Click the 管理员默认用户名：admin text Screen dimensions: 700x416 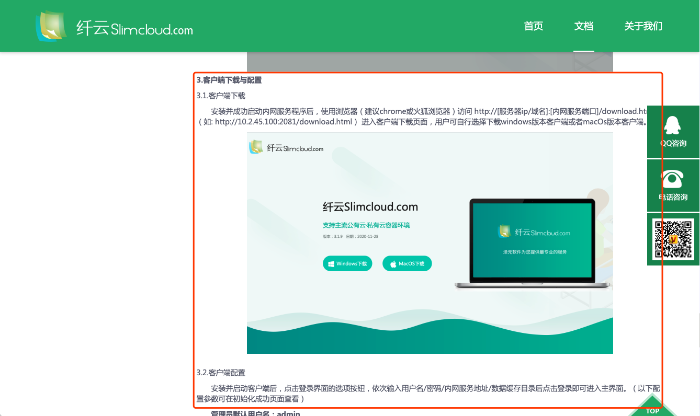[255, 413]
